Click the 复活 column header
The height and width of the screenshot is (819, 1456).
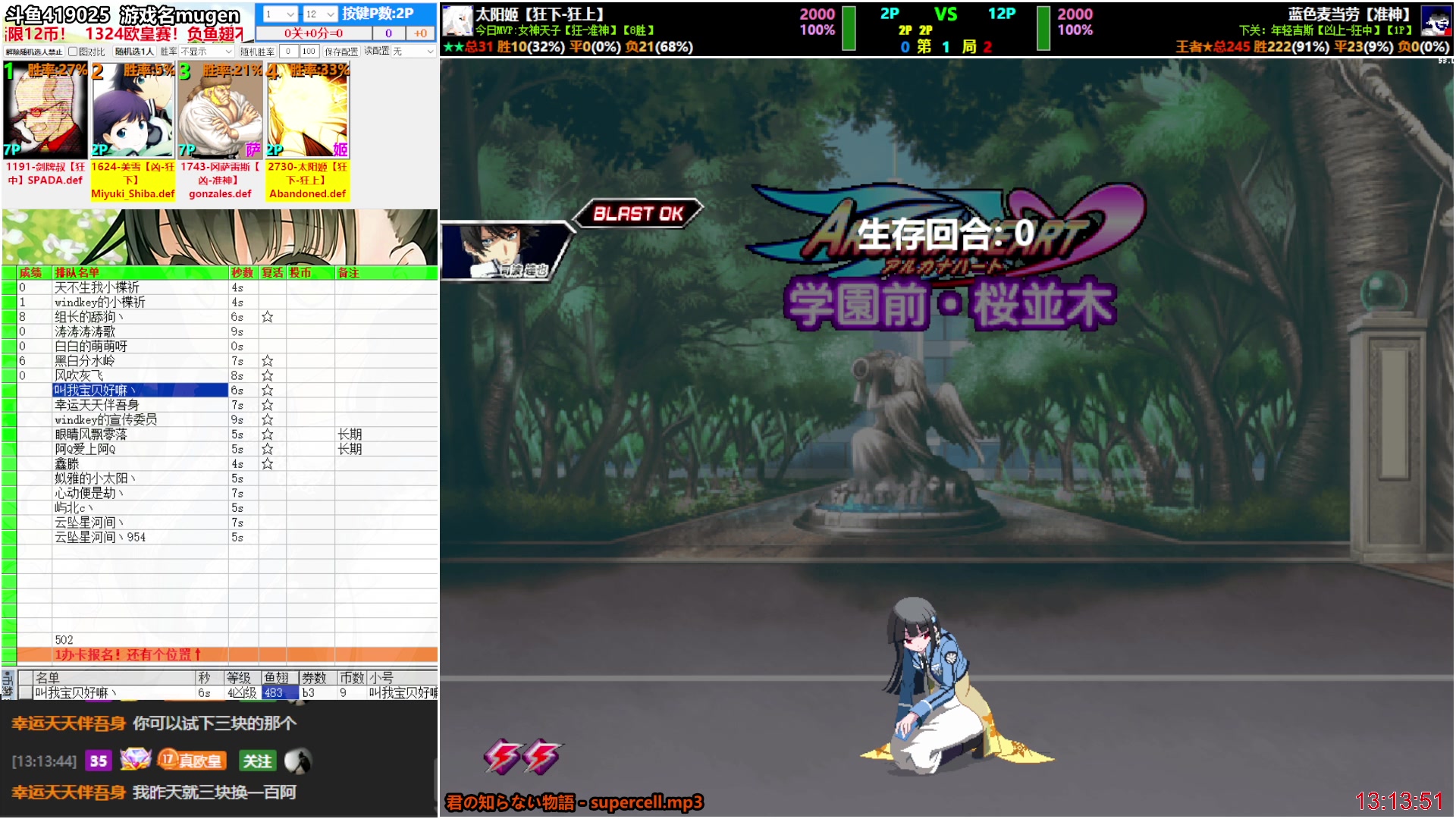pos(273,273)
